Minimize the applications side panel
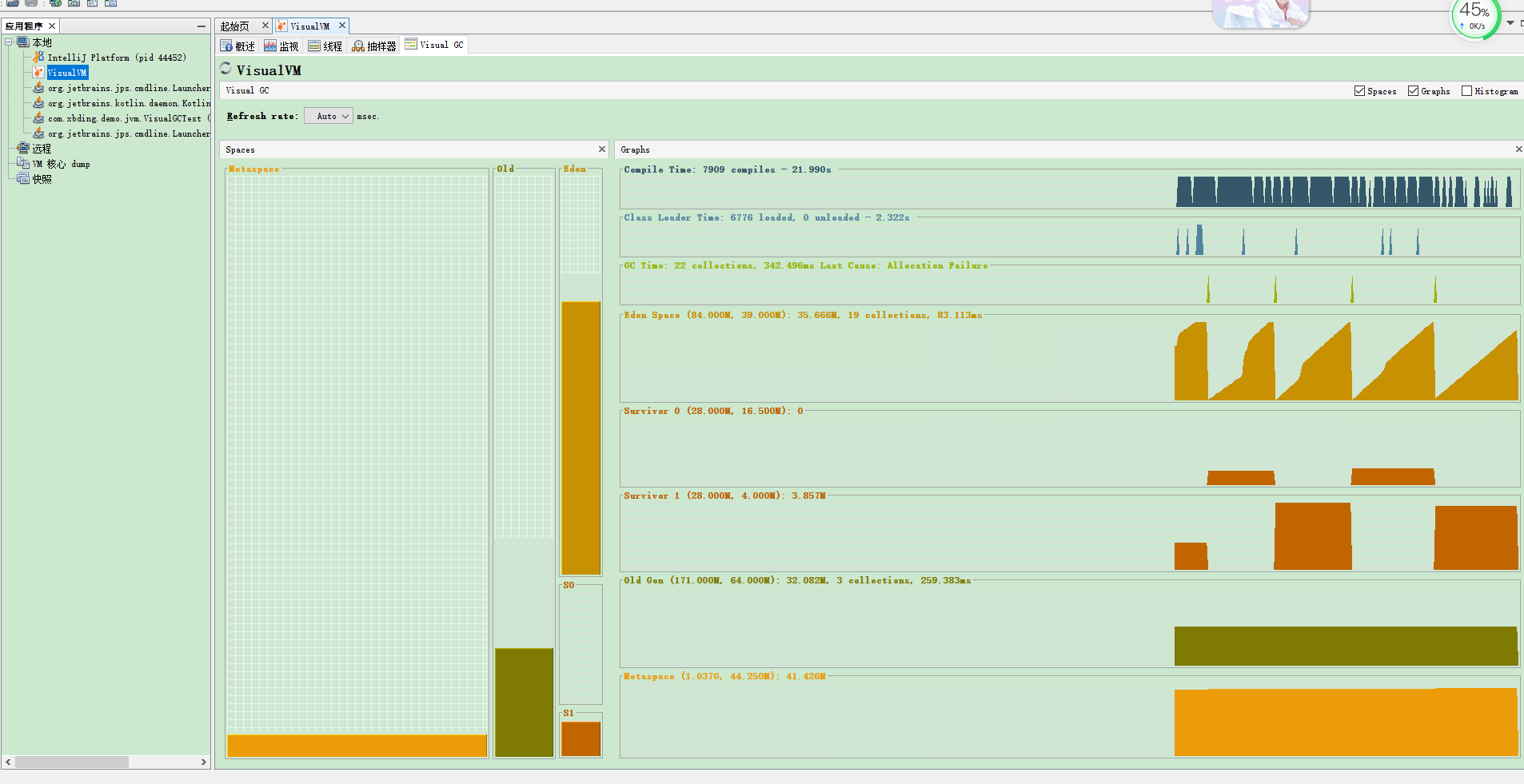This screenshot has width=1524, height=784. [x=201, y=26]
